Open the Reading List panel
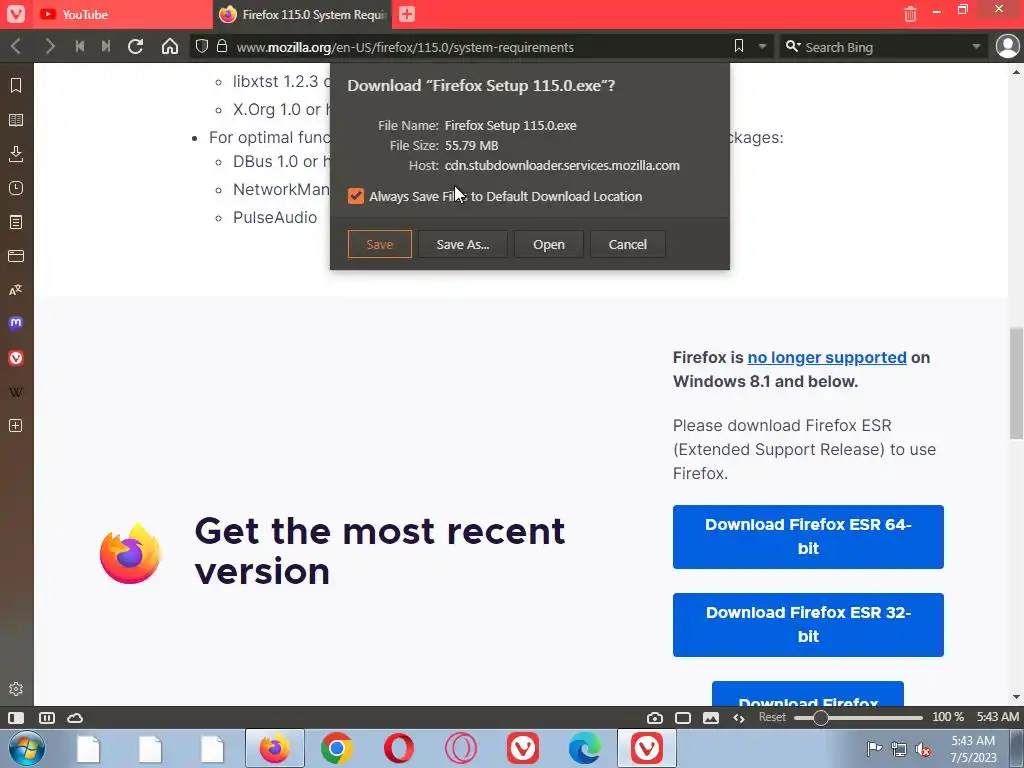The width and height of the screenshot is (1024, 768). click(16, 120)
